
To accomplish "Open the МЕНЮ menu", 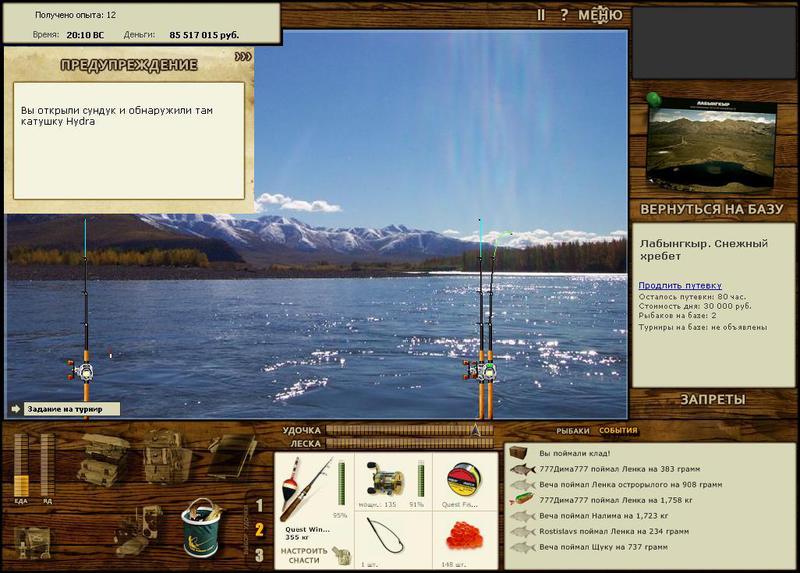I will coord(600,15).
